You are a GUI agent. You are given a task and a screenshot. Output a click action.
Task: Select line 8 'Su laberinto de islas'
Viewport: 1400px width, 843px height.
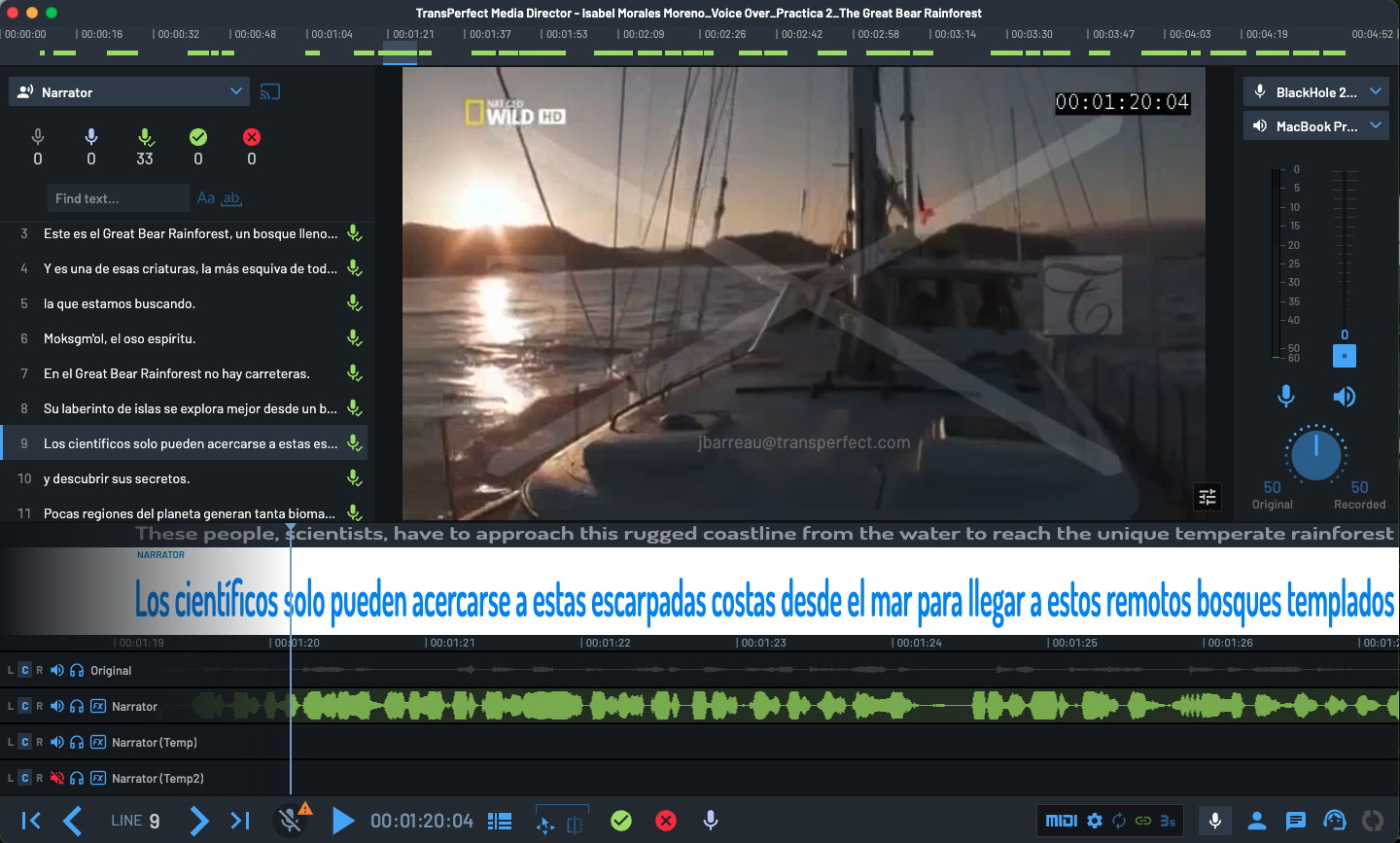[184, 408]
